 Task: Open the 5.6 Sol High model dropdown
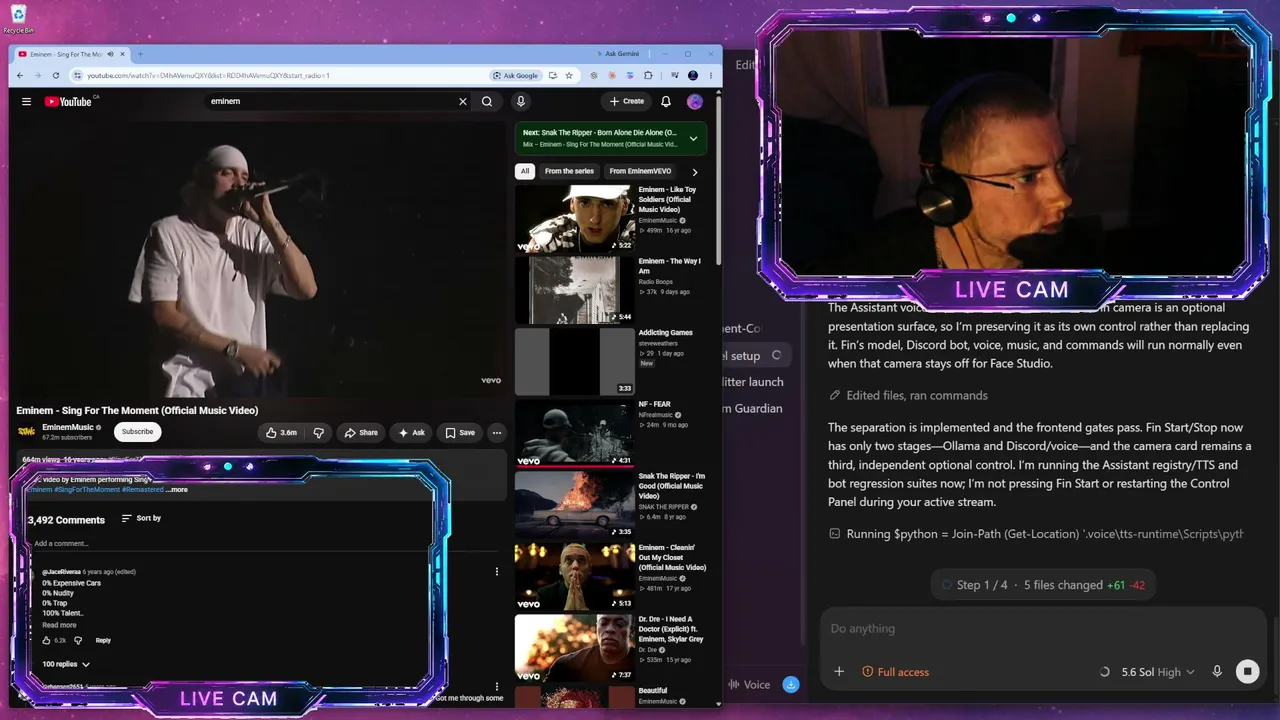coord(1158,672)
